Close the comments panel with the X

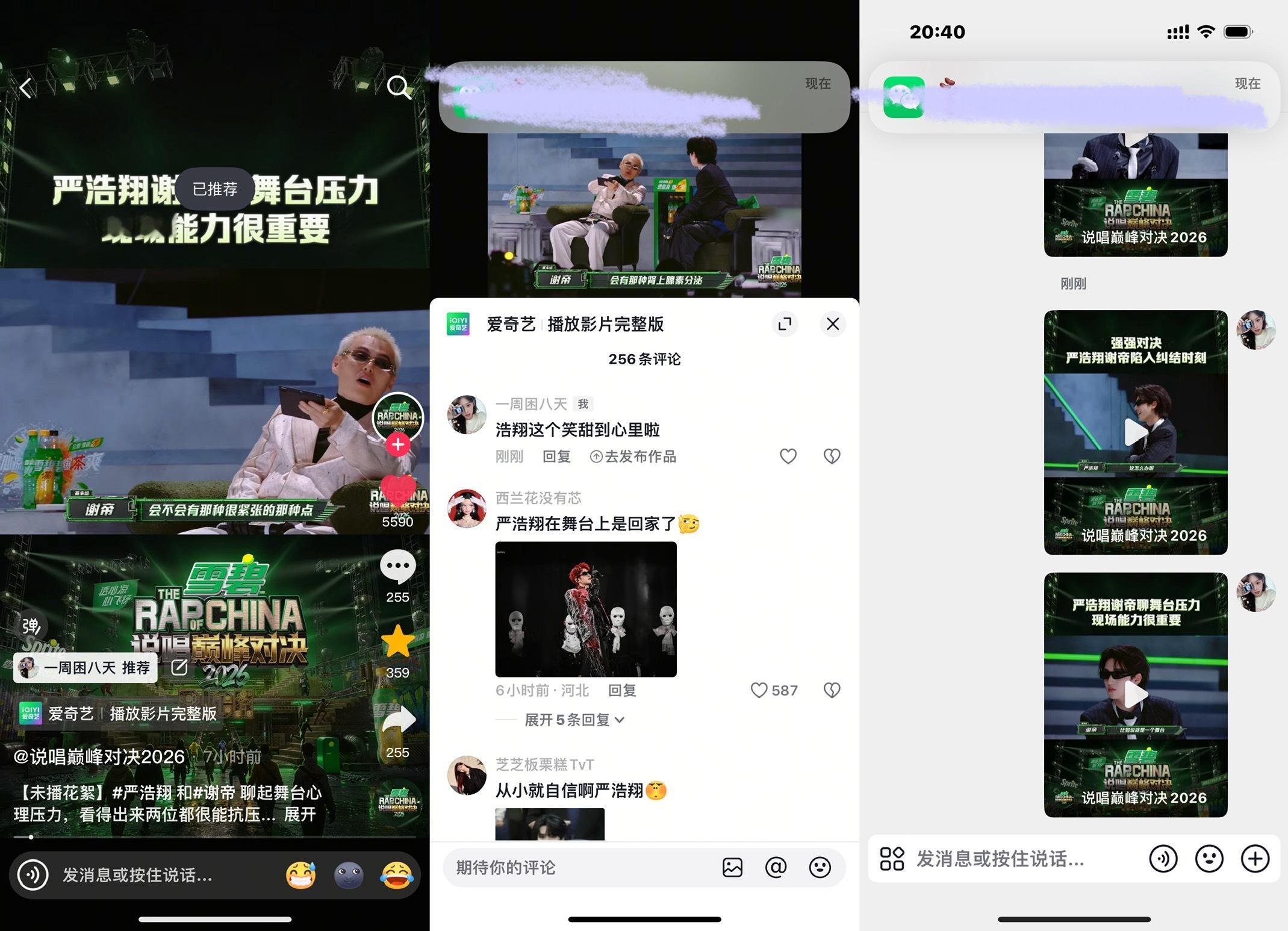[833, 324]
